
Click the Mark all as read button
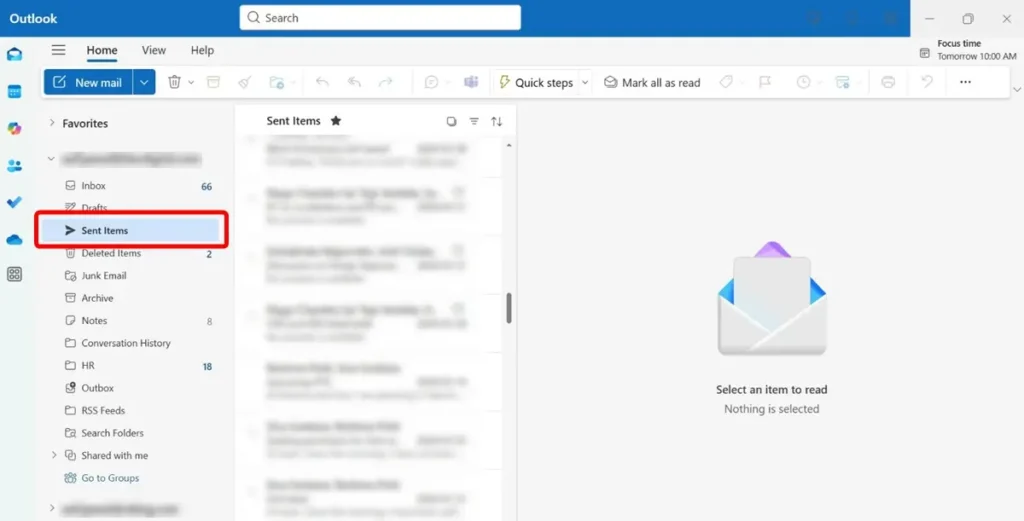pos(652,82)
